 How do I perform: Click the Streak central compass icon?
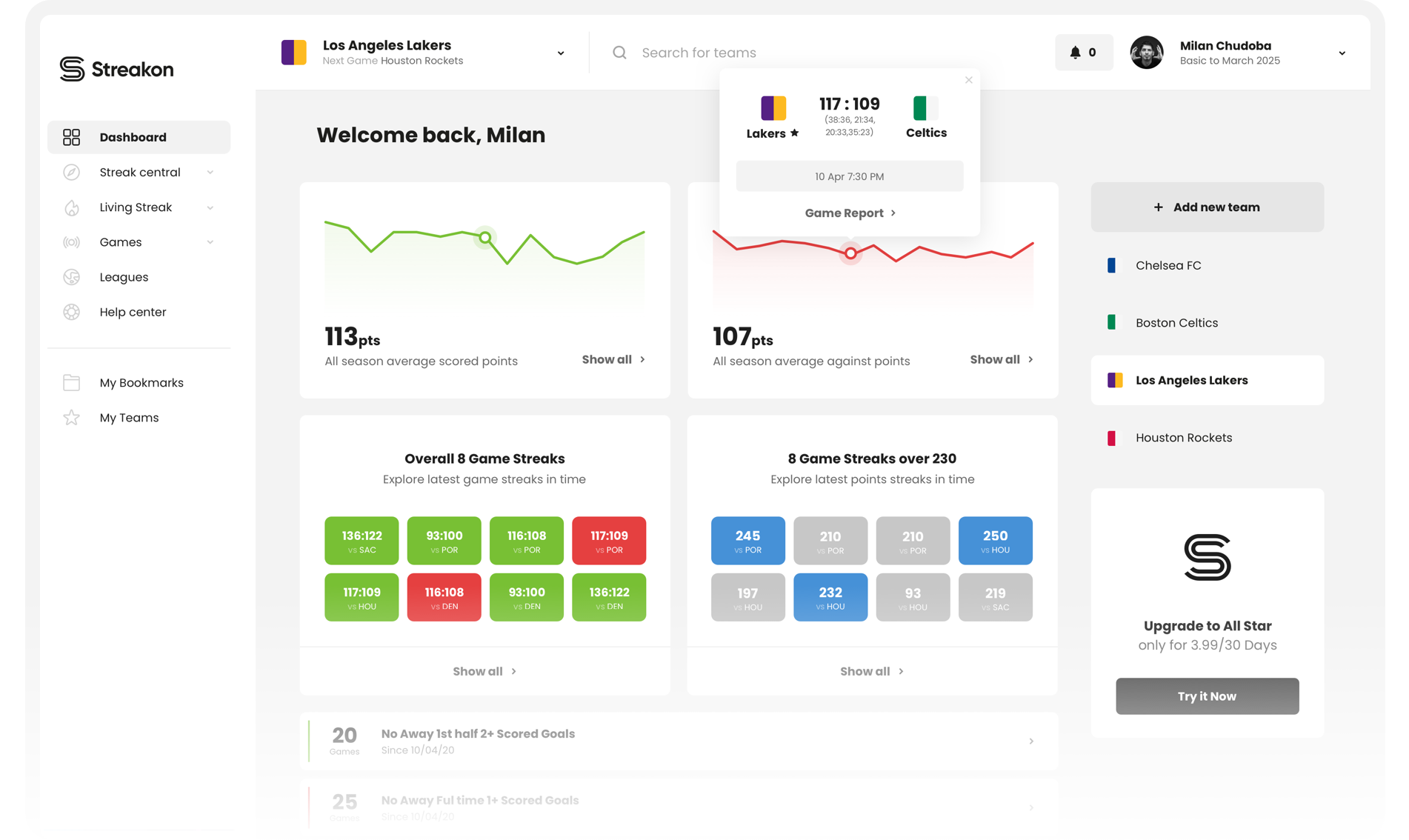[x=71, y=172]
